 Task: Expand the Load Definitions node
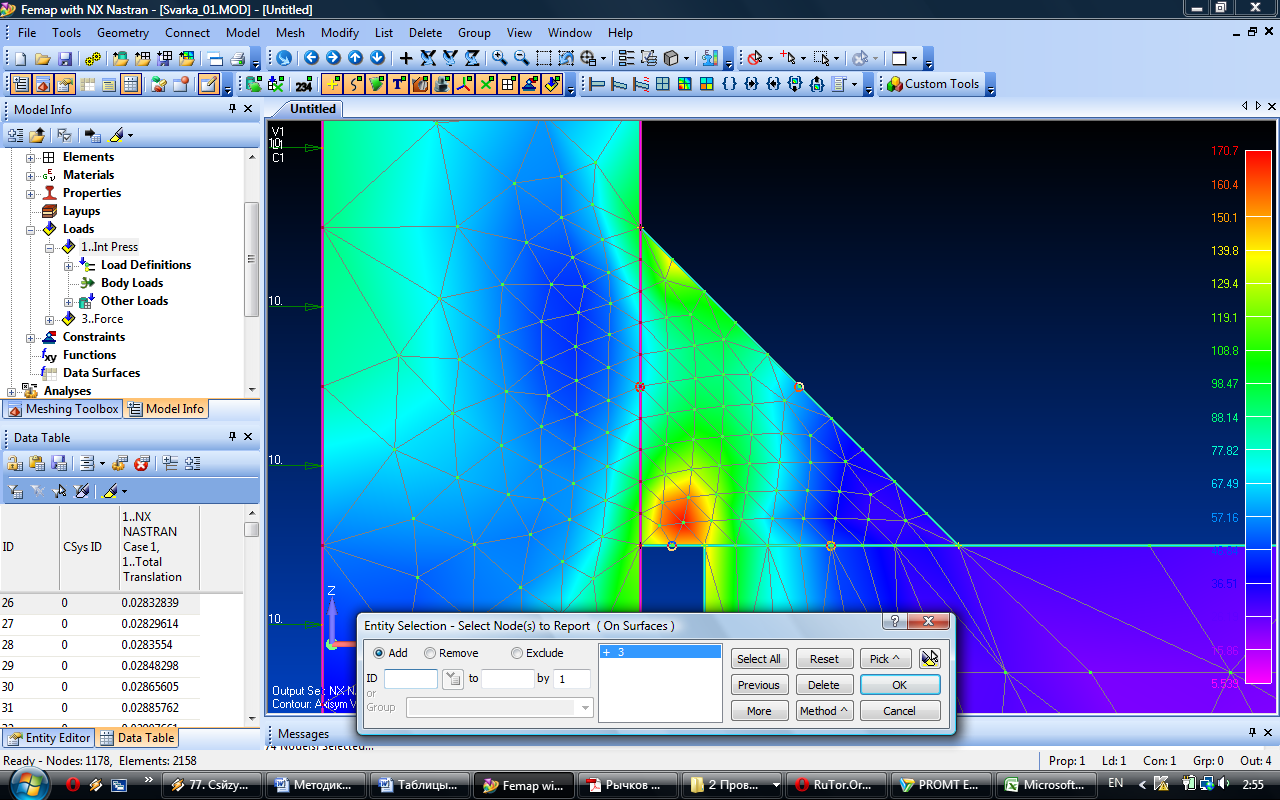pos(68,266)
